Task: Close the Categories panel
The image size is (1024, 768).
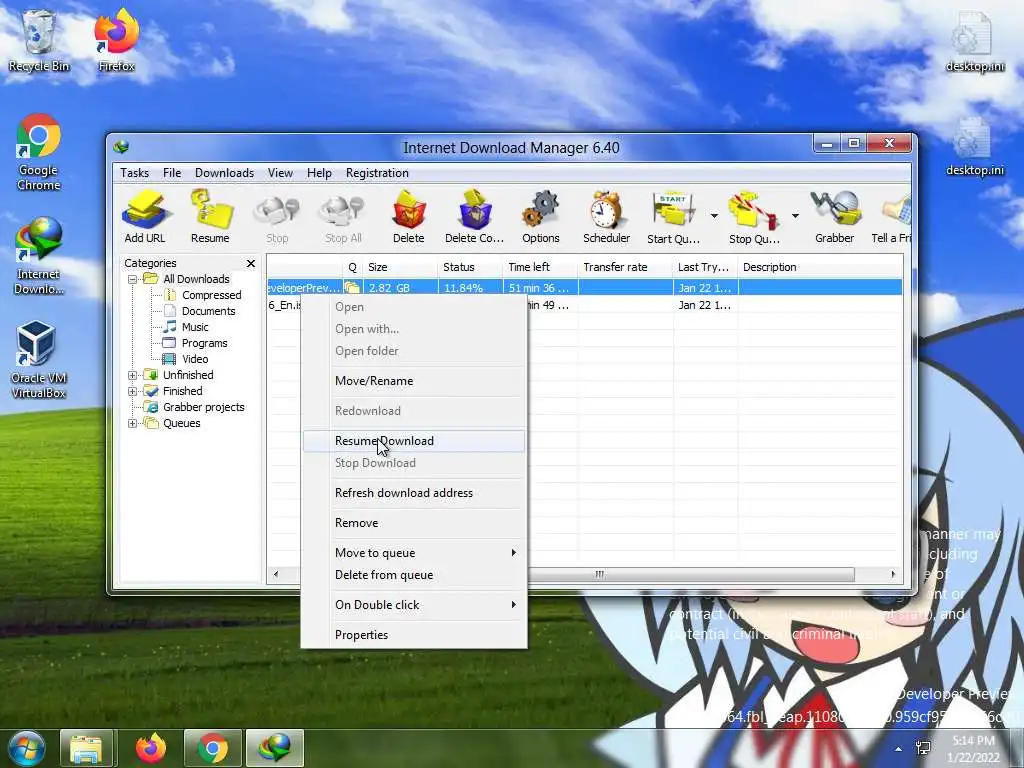Action: [x=251, y=263]
